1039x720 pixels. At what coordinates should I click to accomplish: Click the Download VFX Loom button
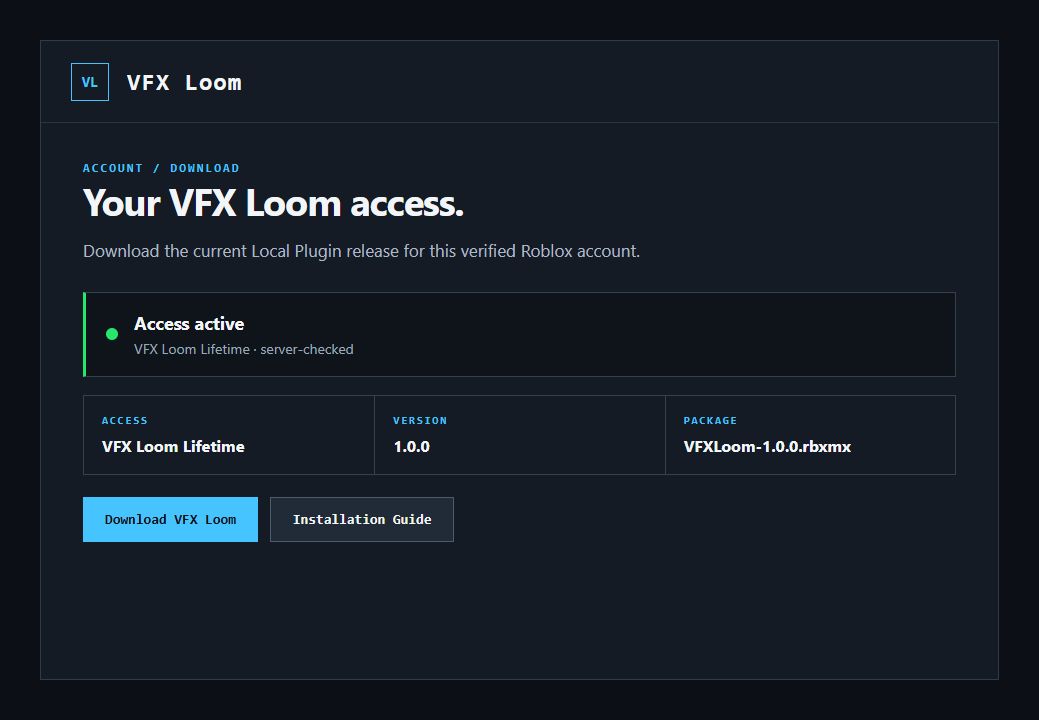[x=170, y=519]
